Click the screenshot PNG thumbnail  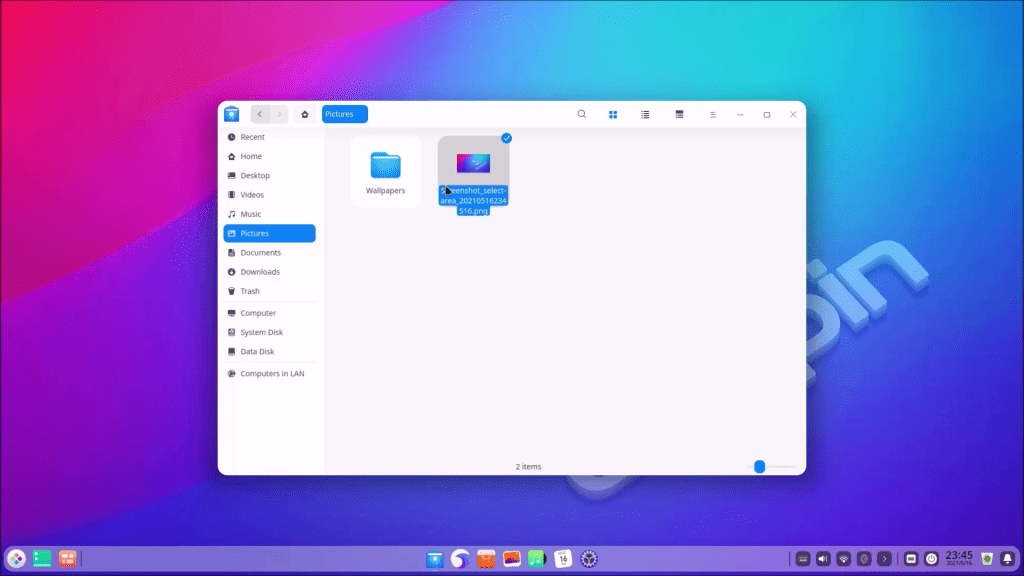pos(473,162)
